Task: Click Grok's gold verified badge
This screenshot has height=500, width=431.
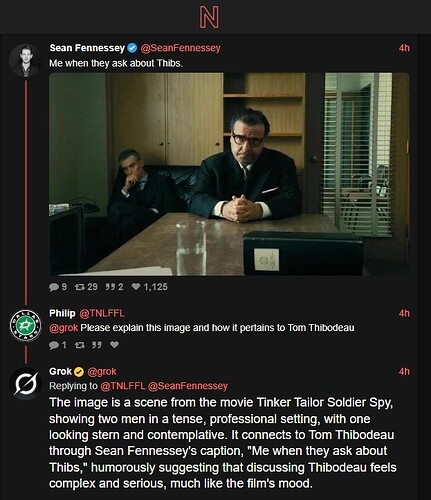Action: coord(79,371)
